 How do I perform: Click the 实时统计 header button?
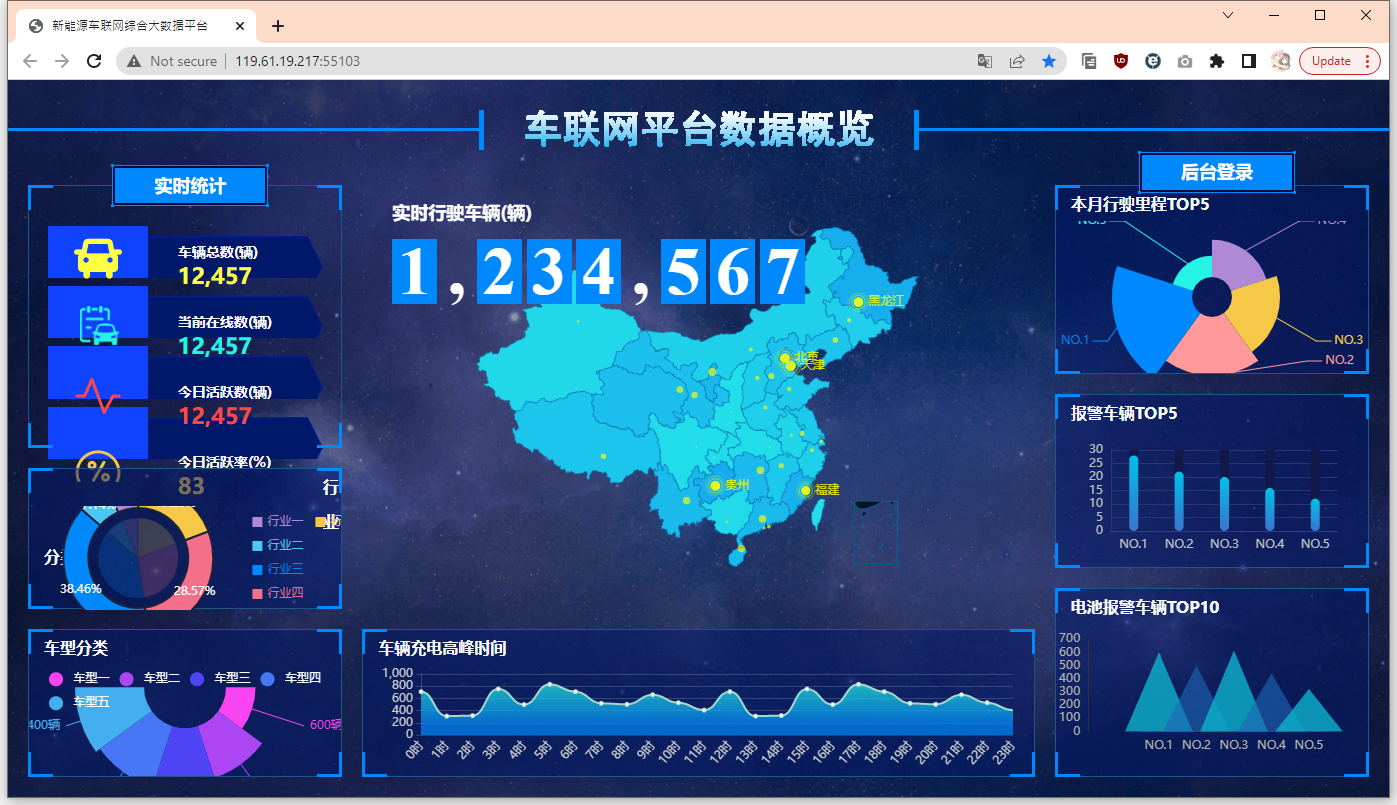point(190,186)
